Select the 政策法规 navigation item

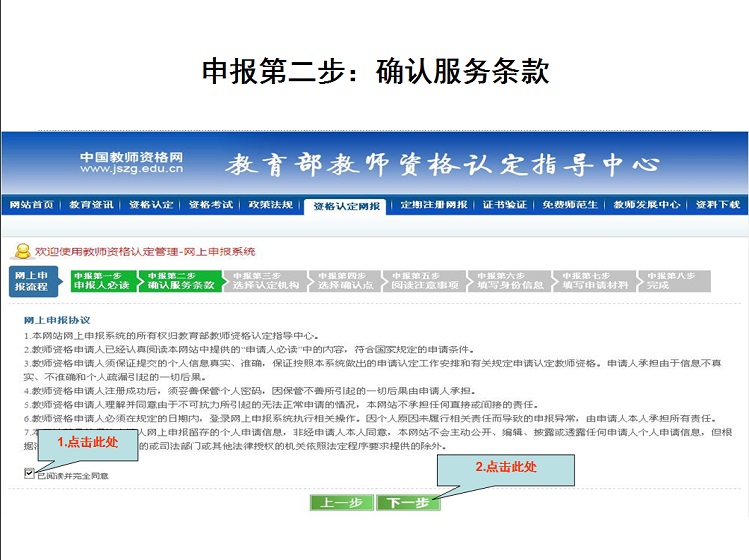pyautogui.click(x=271, y=205)
